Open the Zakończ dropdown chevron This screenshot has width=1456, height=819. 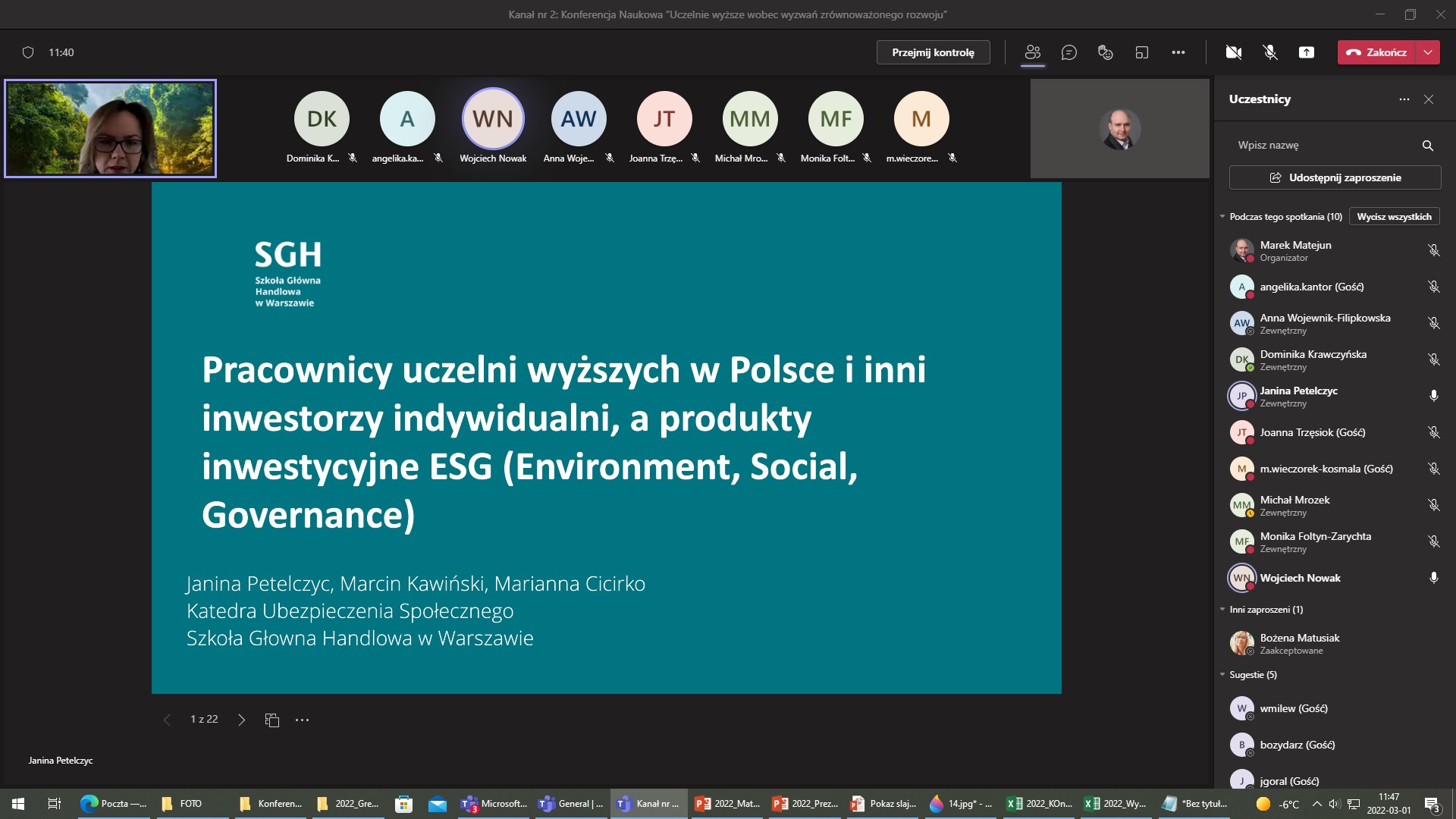[1428, 52]
